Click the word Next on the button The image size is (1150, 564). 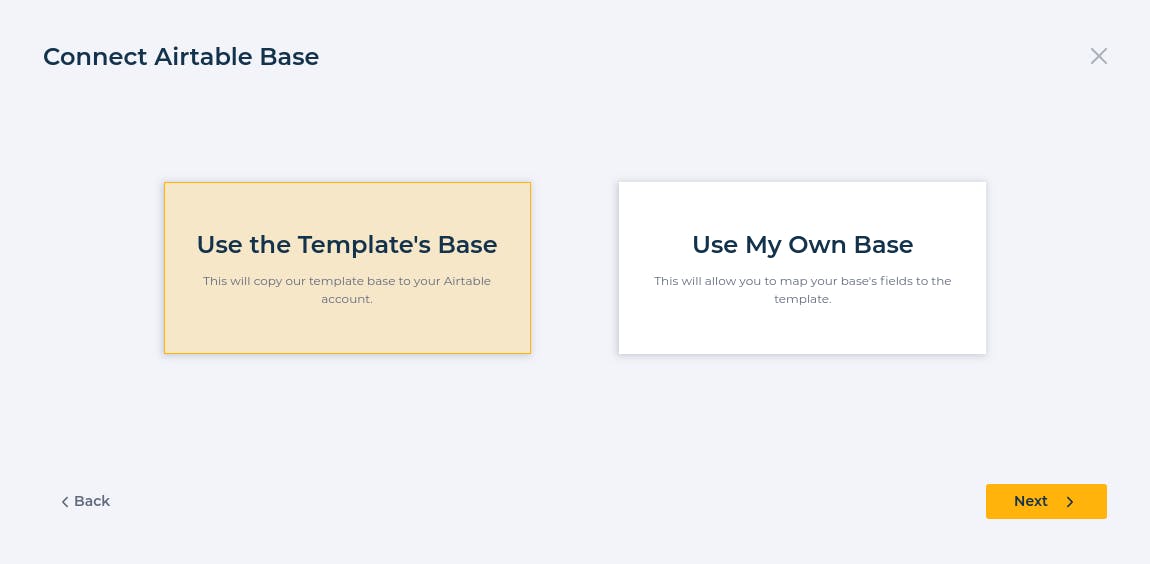coord(1030,501)
